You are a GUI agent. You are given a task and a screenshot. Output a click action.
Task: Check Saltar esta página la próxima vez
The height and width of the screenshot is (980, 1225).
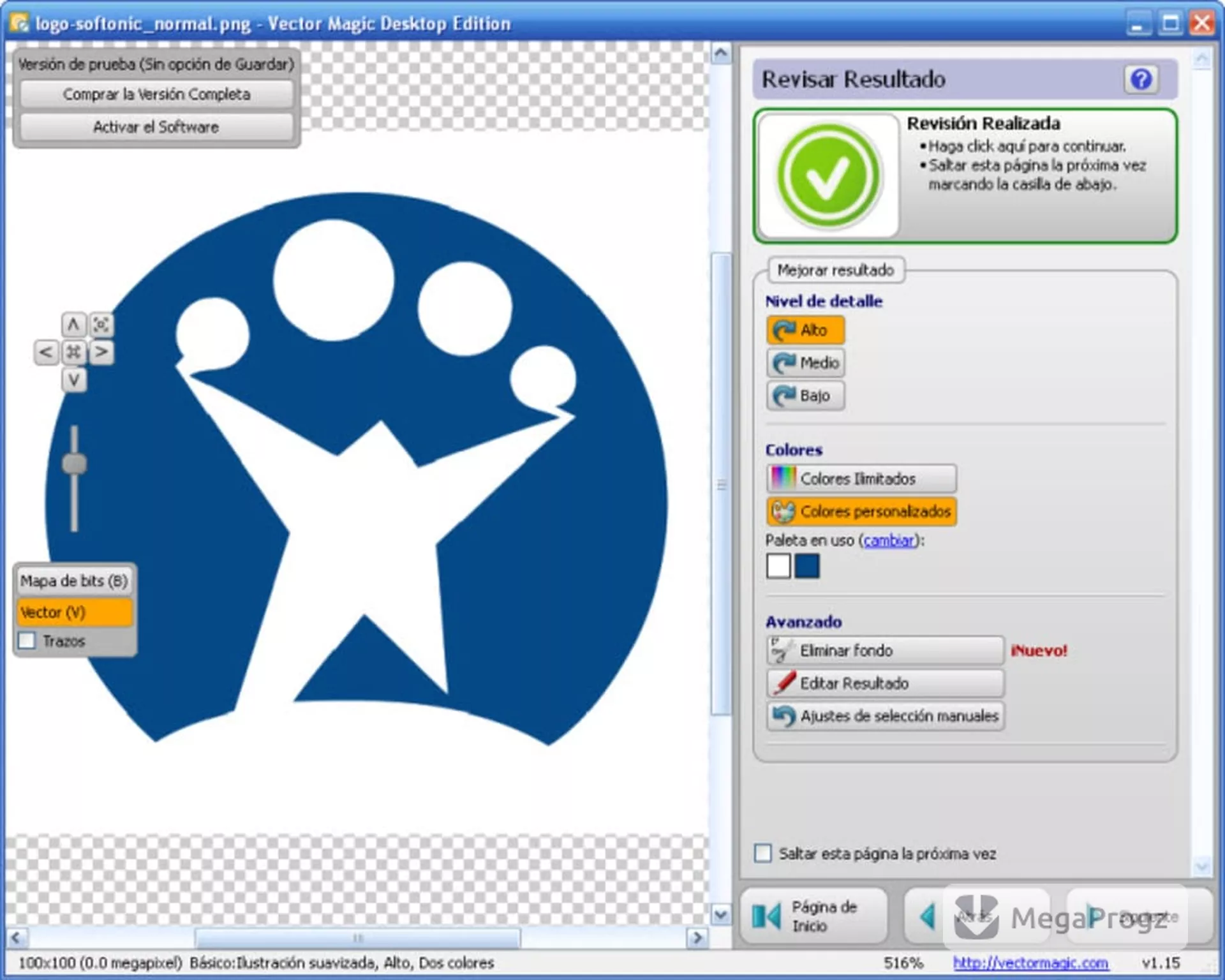point(763,853)
